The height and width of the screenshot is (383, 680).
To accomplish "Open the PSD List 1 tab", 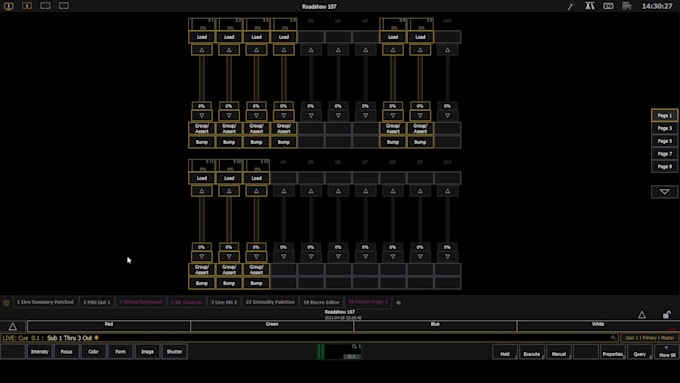I will coord(97,302).
